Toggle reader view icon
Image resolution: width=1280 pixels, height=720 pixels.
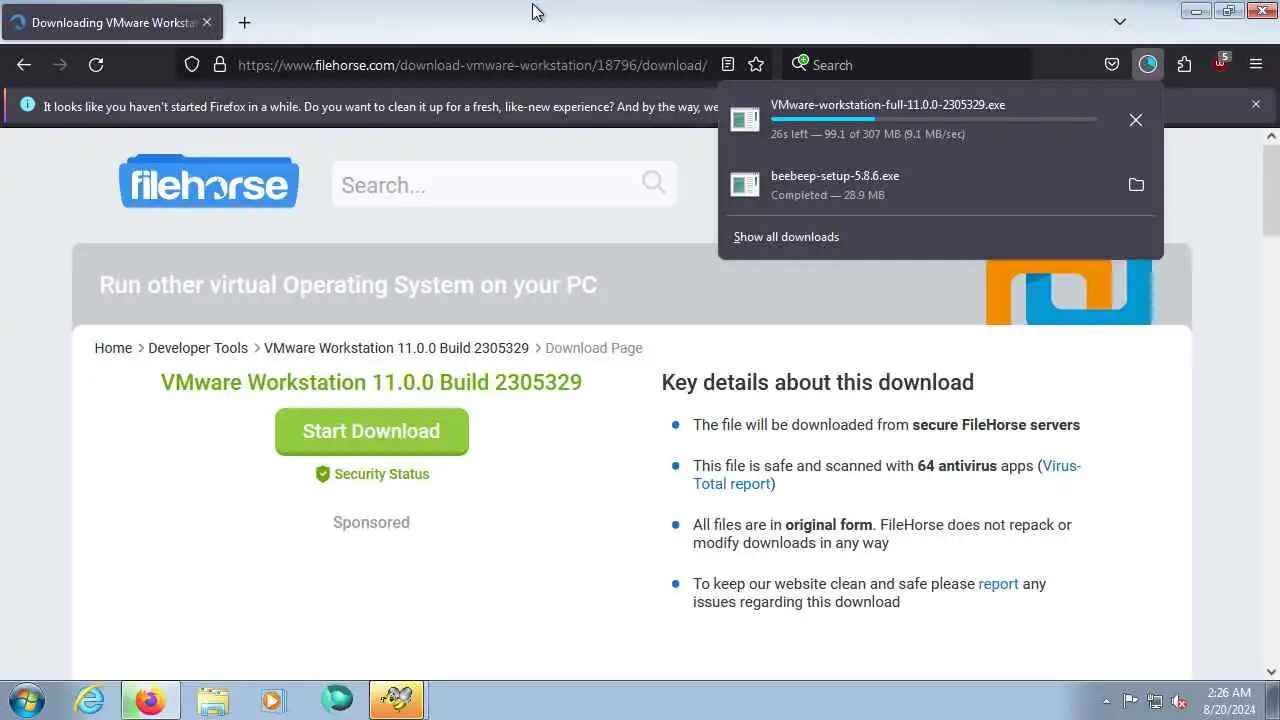click(x=728, y=64)
